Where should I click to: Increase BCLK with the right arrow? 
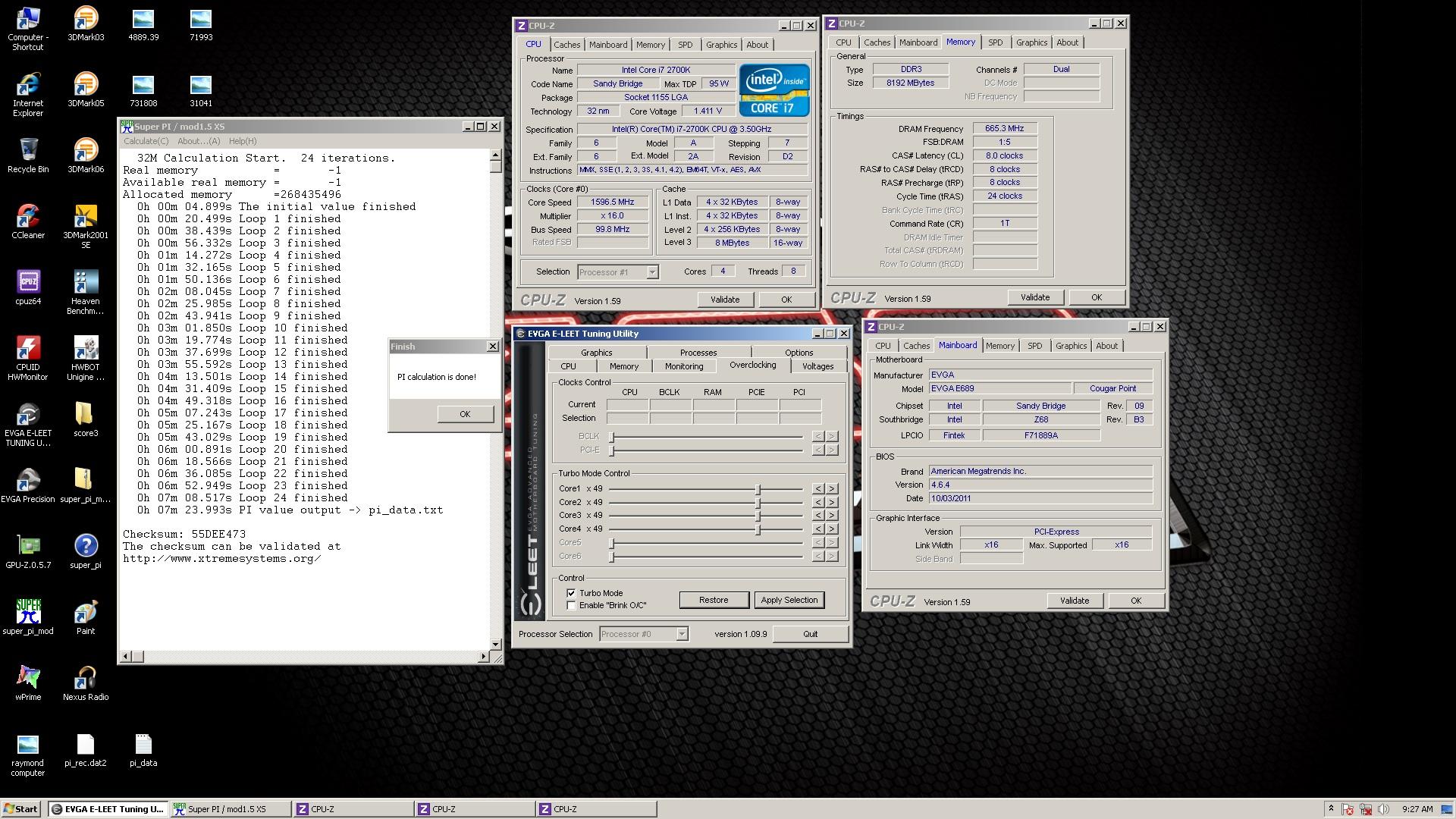tap(832, 436)
